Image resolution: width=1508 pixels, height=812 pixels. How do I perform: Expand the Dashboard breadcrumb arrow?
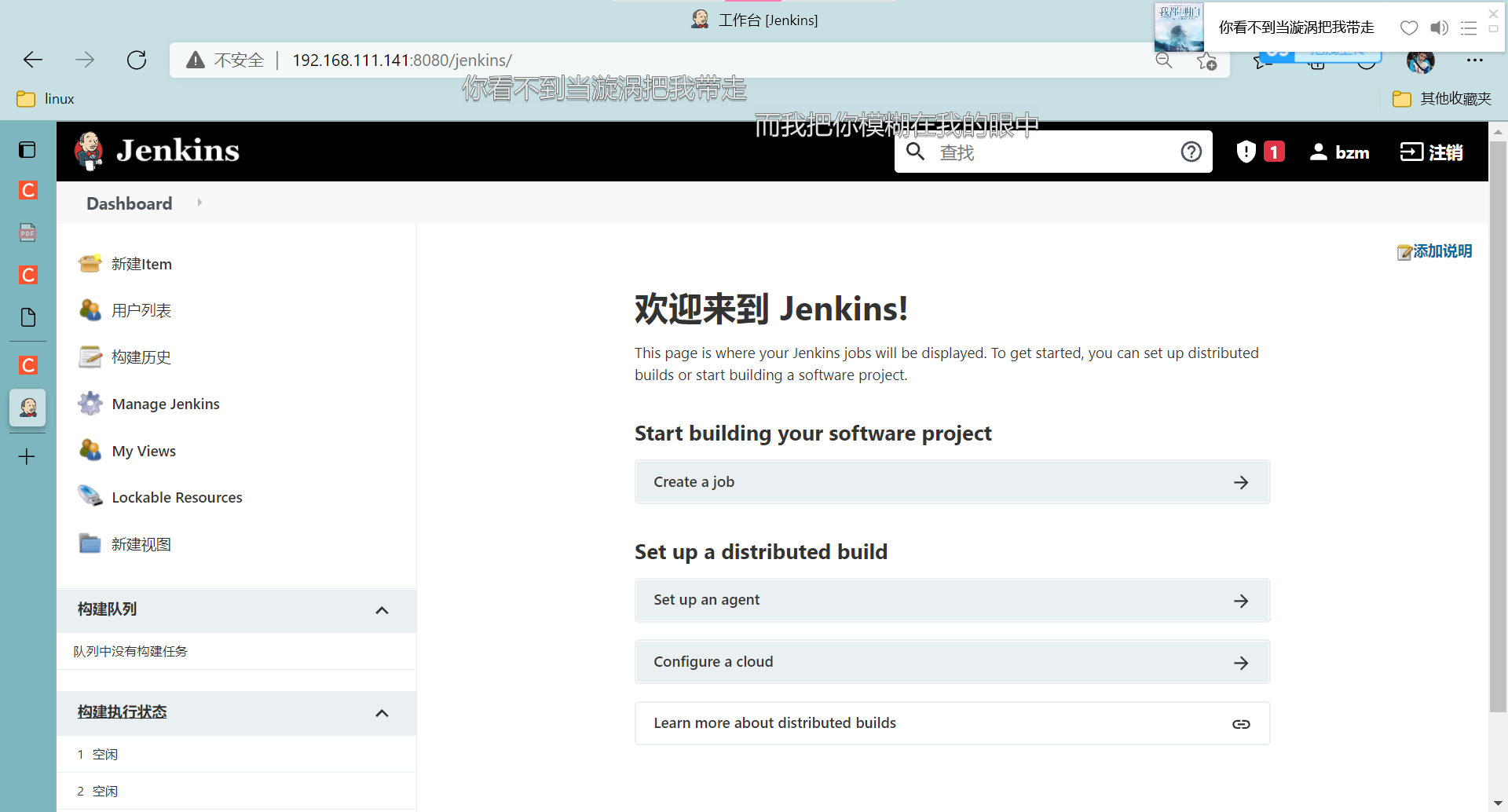pos(199,203)
